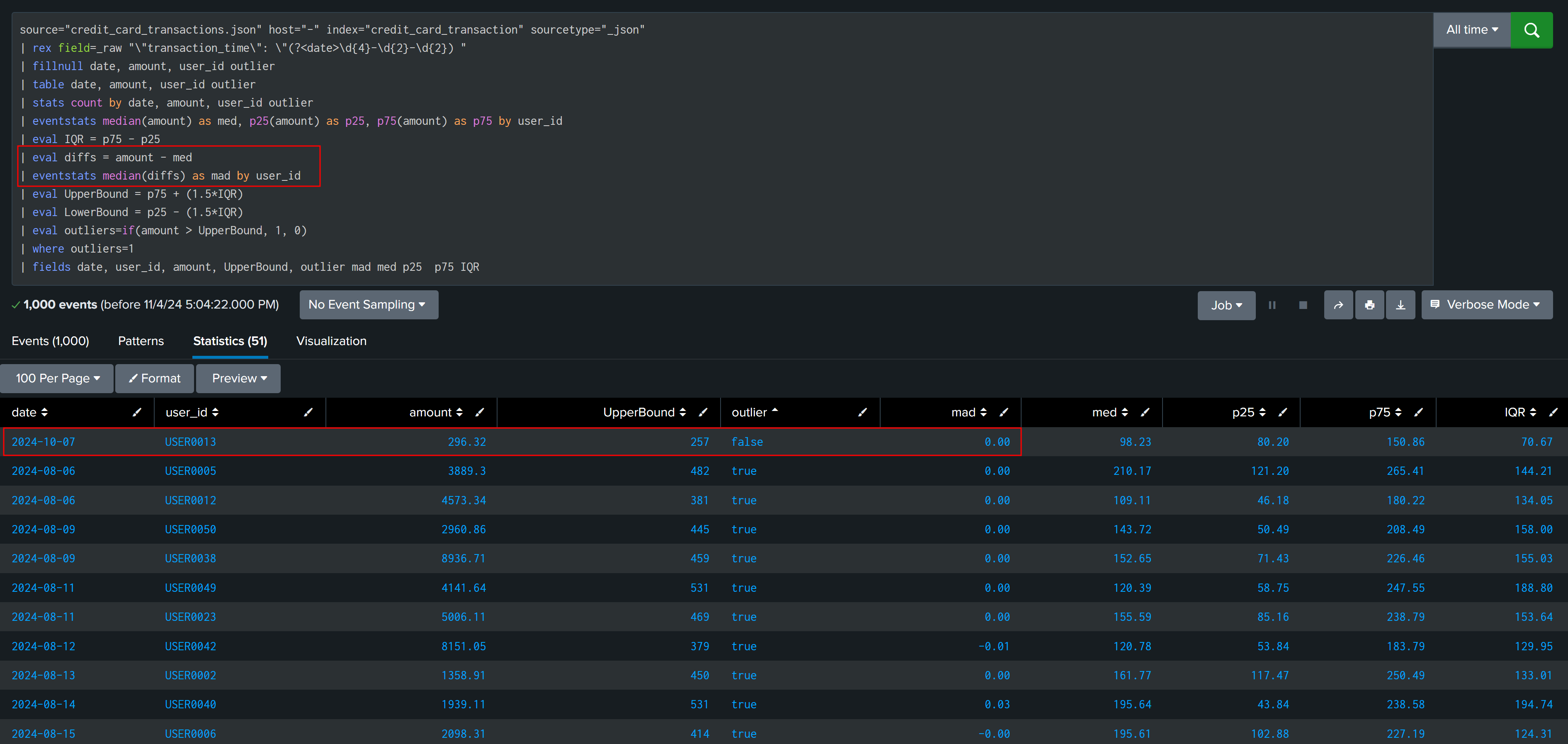The height and width of the screenshot is (744, 1568).
Task: Click the print results icon
Action: click(x=1369, y=305)
